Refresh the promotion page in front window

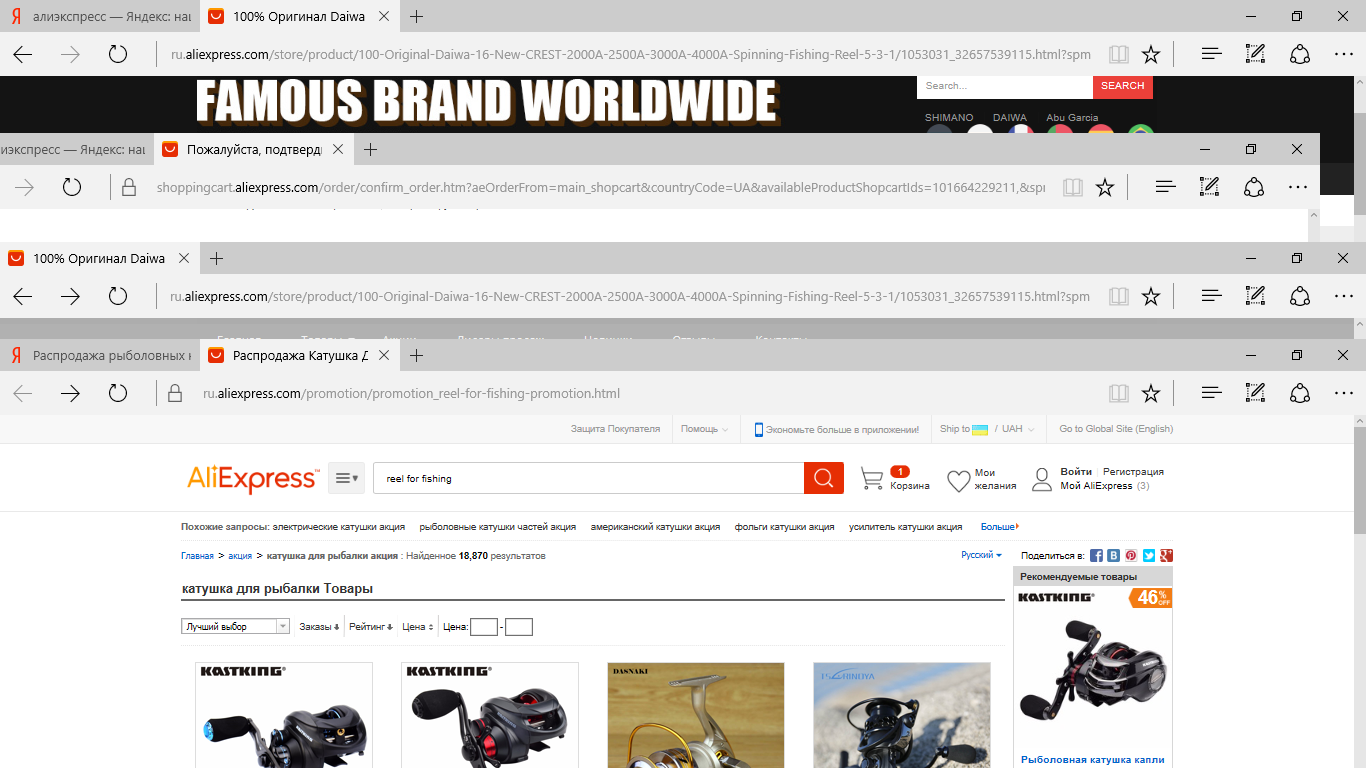click(x=118, y=393)
